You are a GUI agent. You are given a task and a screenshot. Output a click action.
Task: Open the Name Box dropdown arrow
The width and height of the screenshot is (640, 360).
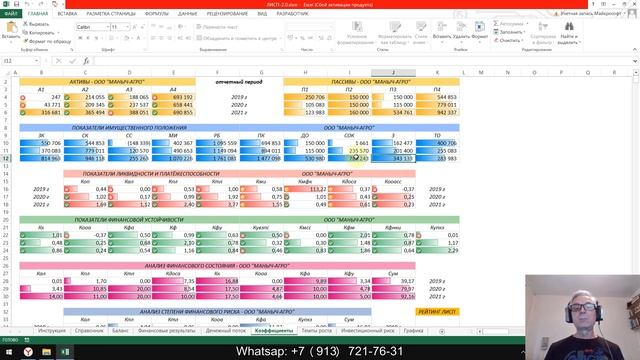tap(36, 61)
